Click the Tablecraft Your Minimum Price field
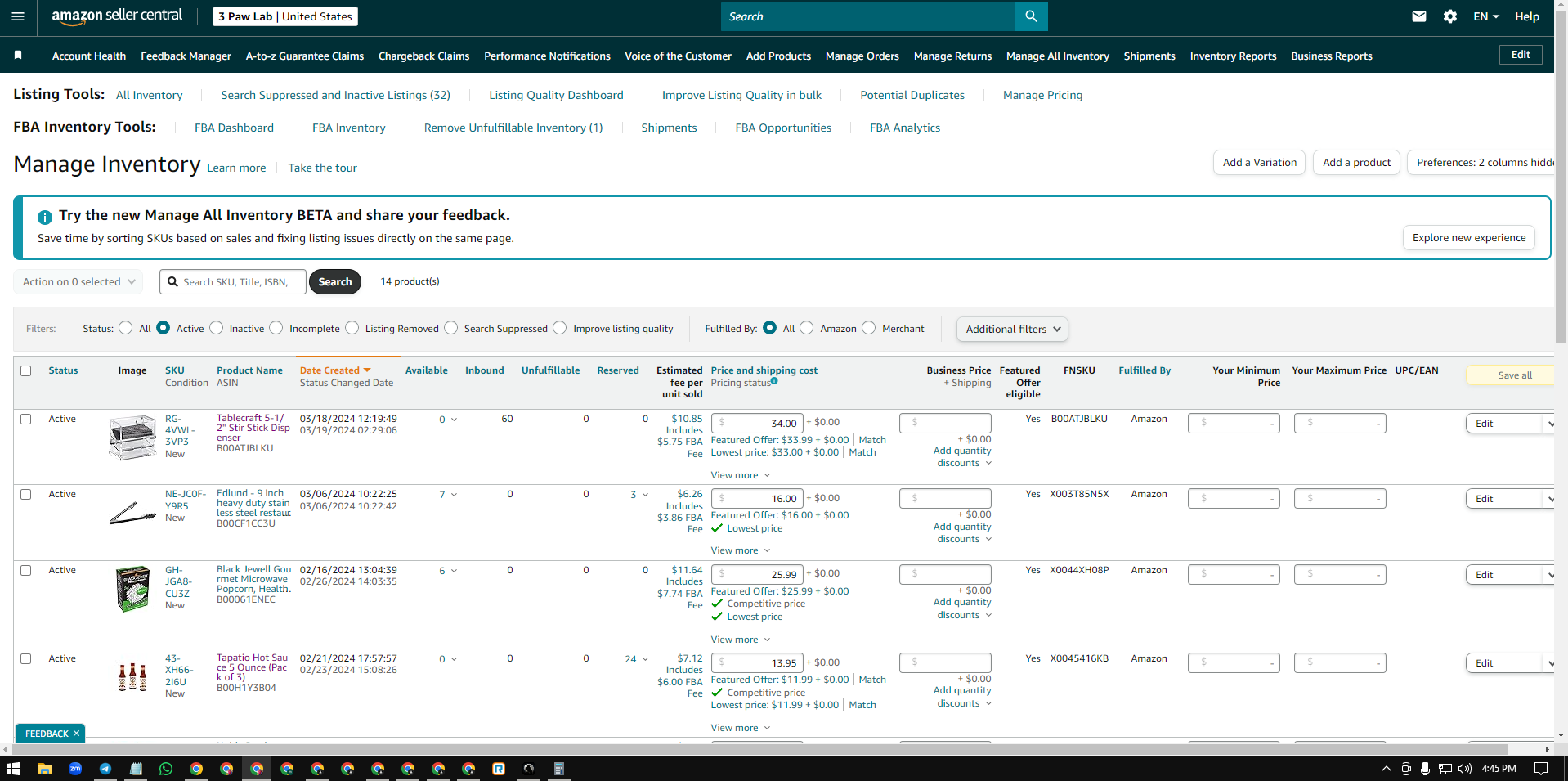The height and width of the screenshot is (781, 1568). 1234,423
